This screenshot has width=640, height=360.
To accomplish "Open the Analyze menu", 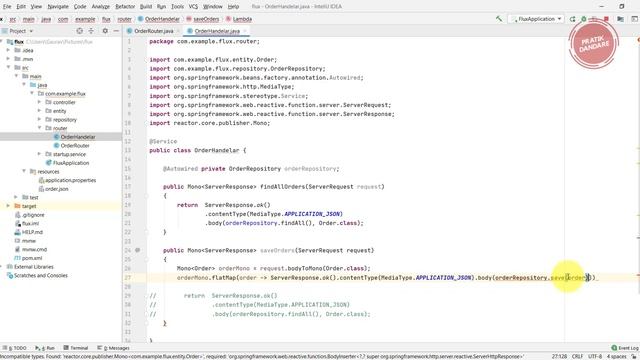I will [x=100, y=7].
